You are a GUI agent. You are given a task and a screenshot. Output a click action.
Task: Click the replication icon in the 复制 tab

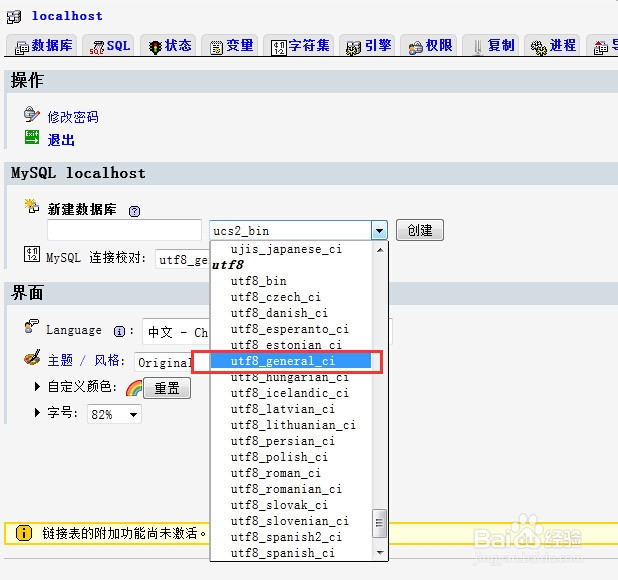click(477, 47)
